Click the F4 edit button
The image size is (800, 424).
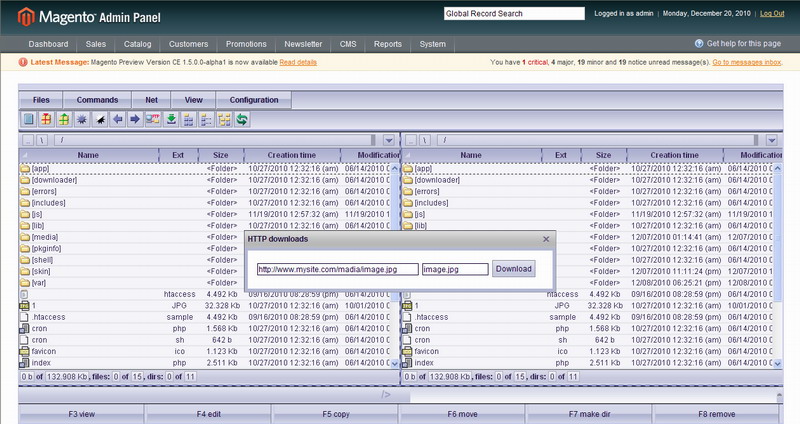pos(209,414)
